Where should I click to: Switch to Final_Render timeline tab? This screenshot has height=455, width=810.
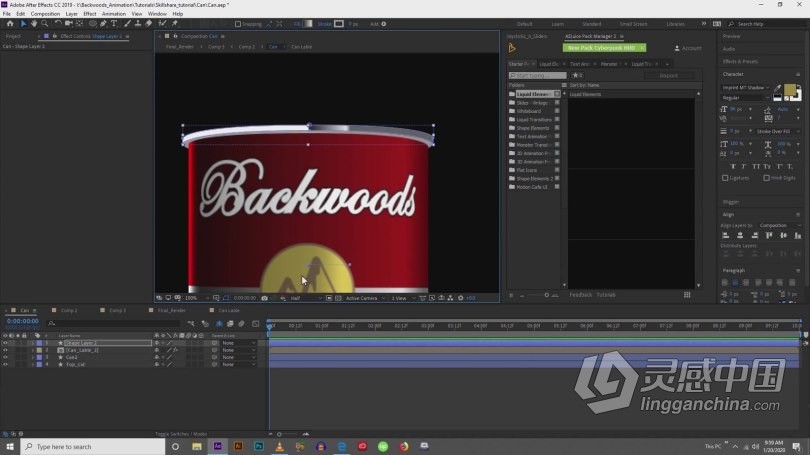(x=172, y=310)
